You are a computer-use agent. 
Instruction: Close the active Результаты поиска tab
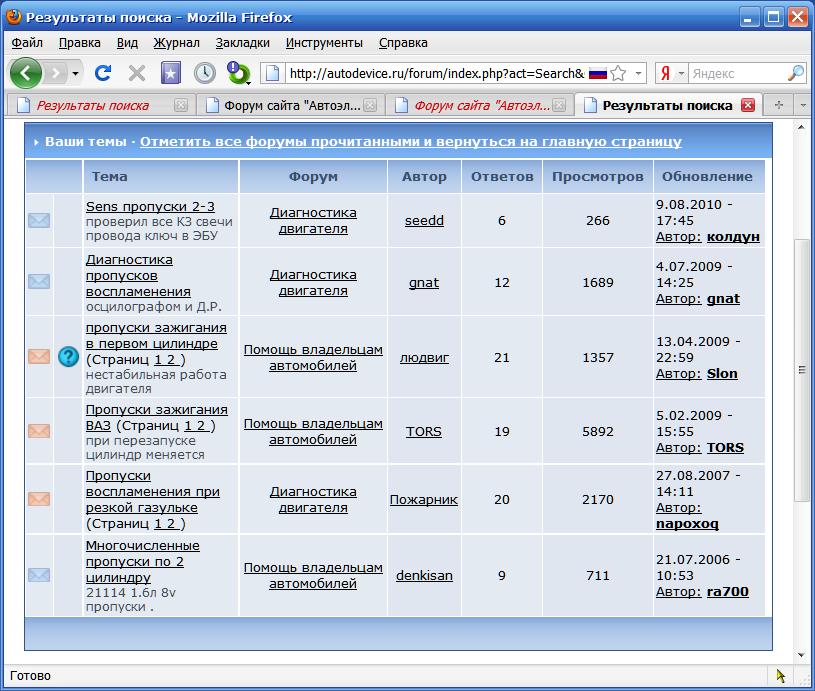click(748, 105)
